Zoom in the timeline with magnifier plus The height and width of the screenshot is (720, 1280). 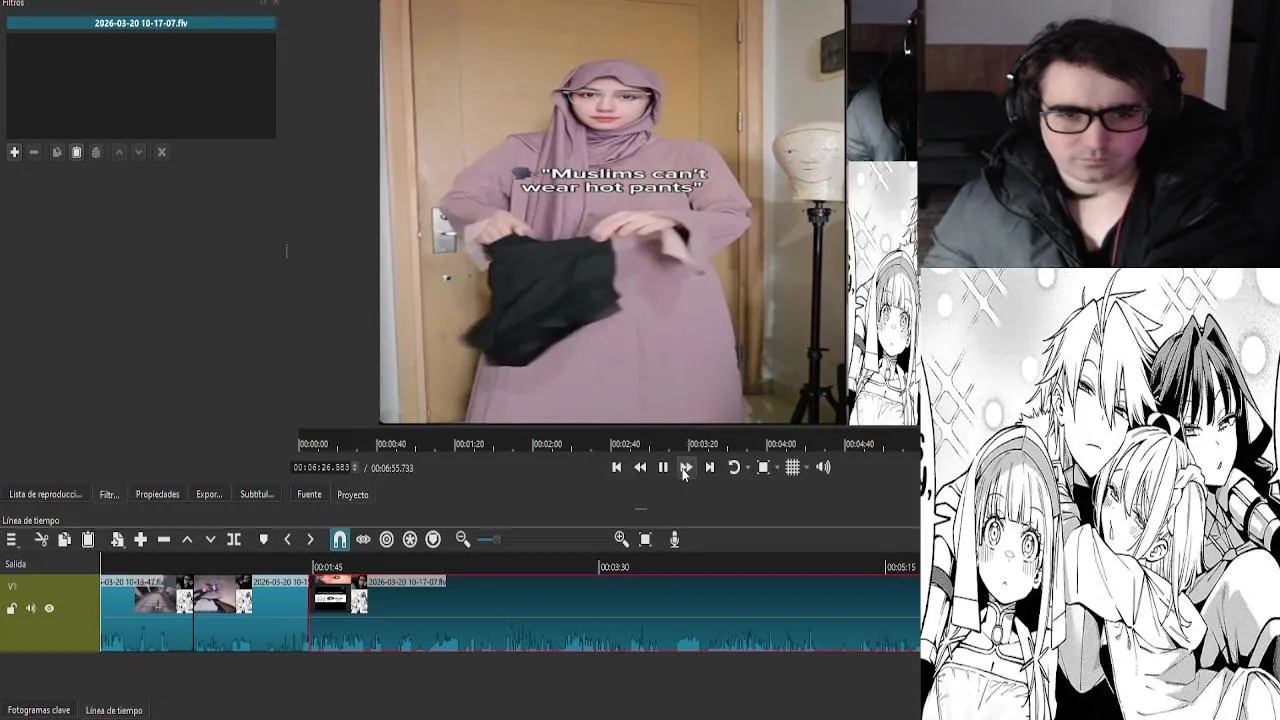621,539
